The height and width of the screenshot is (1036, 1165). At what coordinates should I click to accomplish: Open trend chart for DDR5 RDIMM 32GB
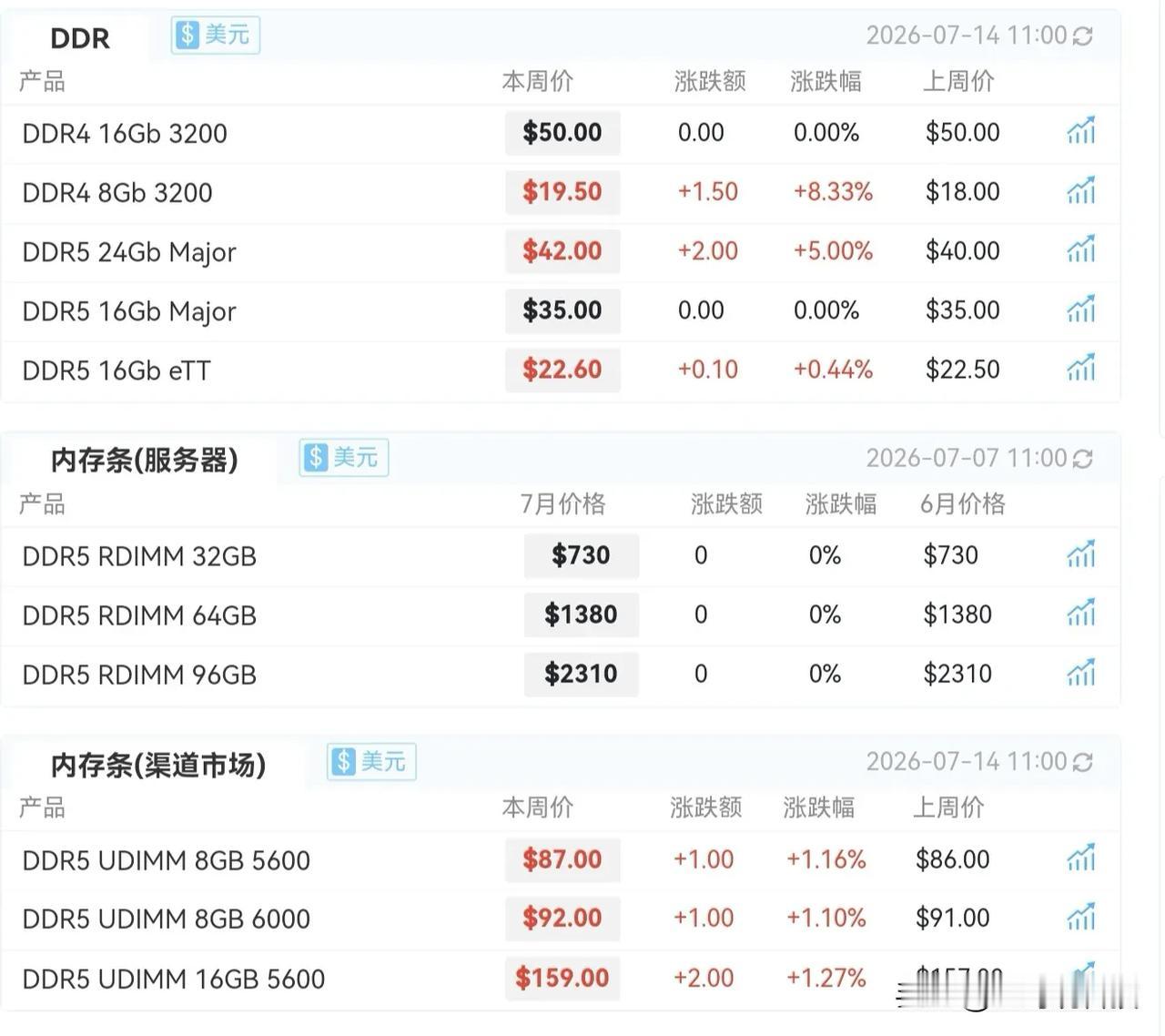point(1081,554)
